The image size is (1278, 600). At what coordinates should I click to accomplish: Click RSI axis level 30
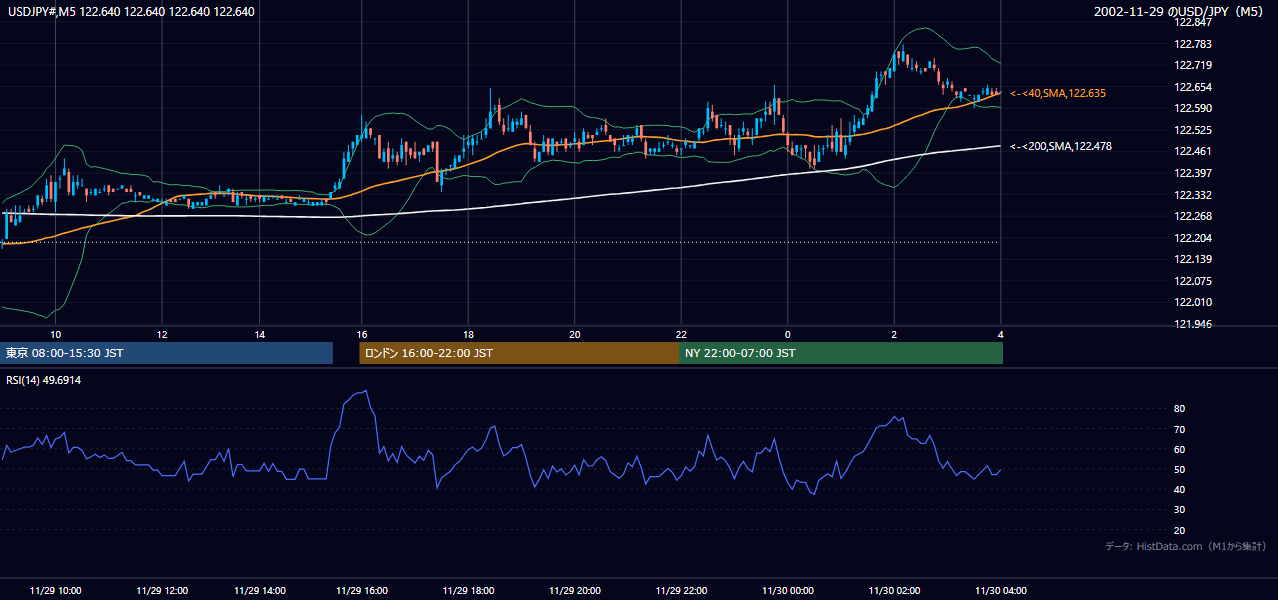point(1180,509)
